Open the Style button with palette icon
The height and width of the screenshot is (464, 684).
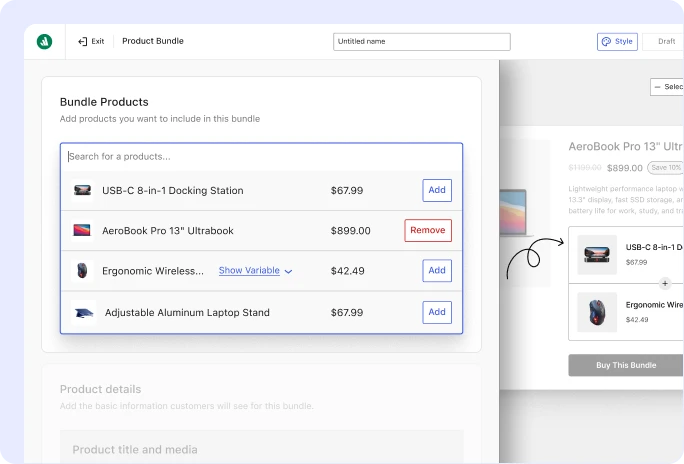(617, 41)
